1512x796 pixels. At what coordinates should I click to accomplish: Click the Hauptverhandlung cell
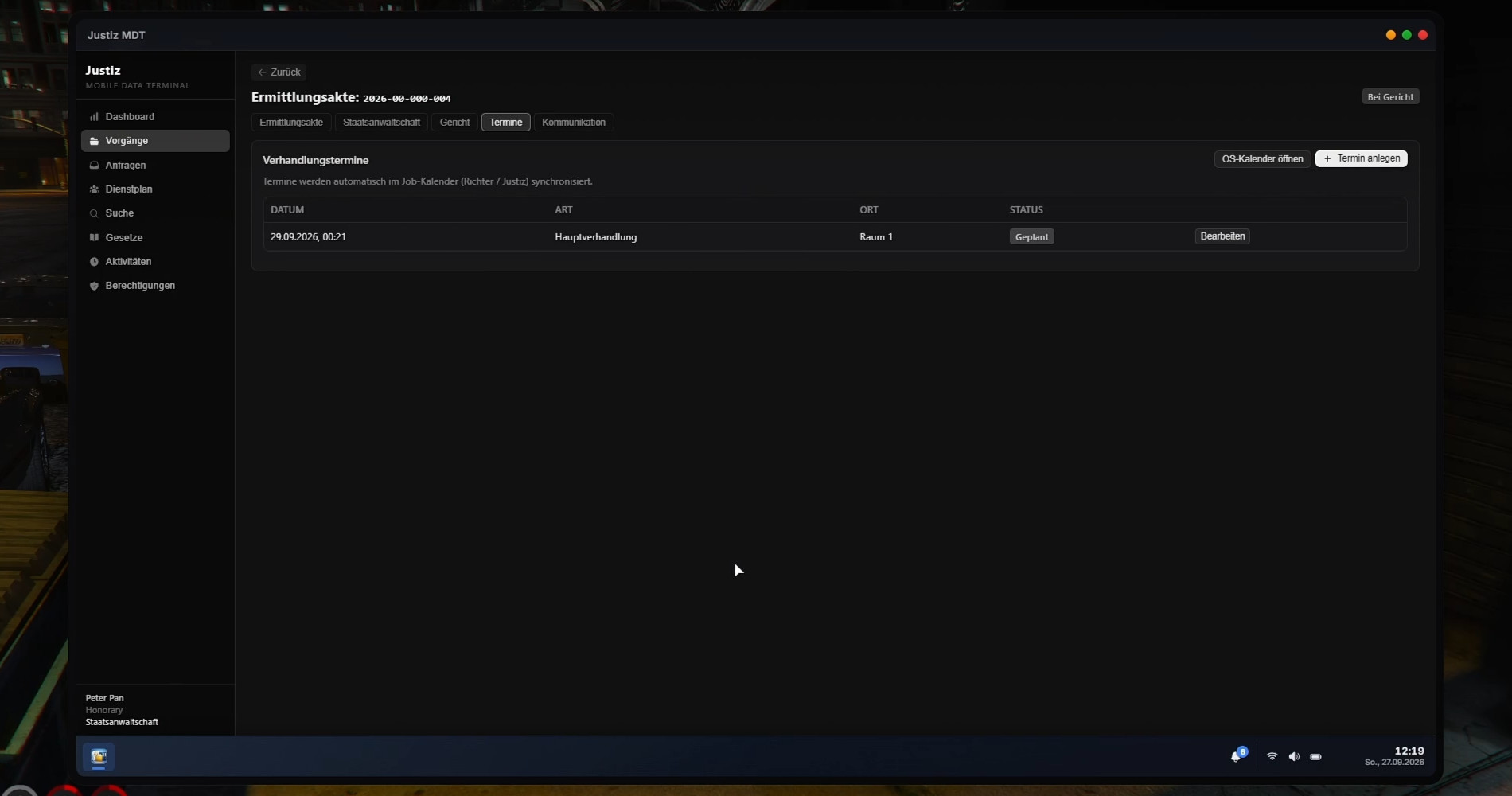coord(595,237)
